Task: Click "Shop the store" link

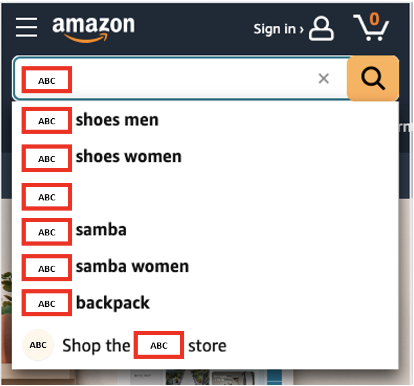Action: (x=144, y=345)
